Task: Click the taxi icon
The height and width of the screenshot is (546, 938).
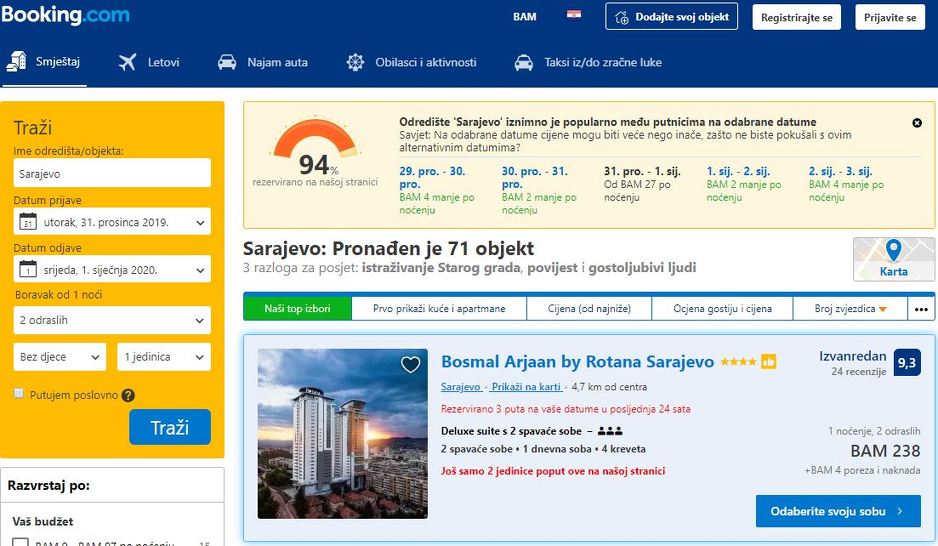Action: 523,62
